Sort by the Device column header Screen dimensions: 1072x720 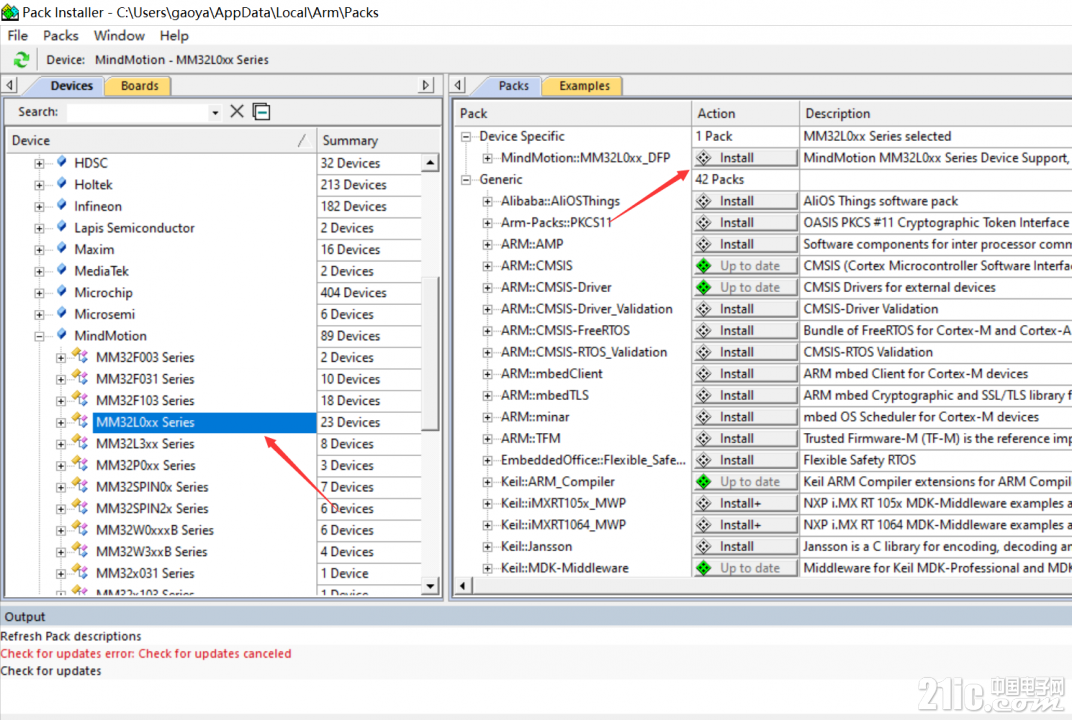(x=161, y=140)
